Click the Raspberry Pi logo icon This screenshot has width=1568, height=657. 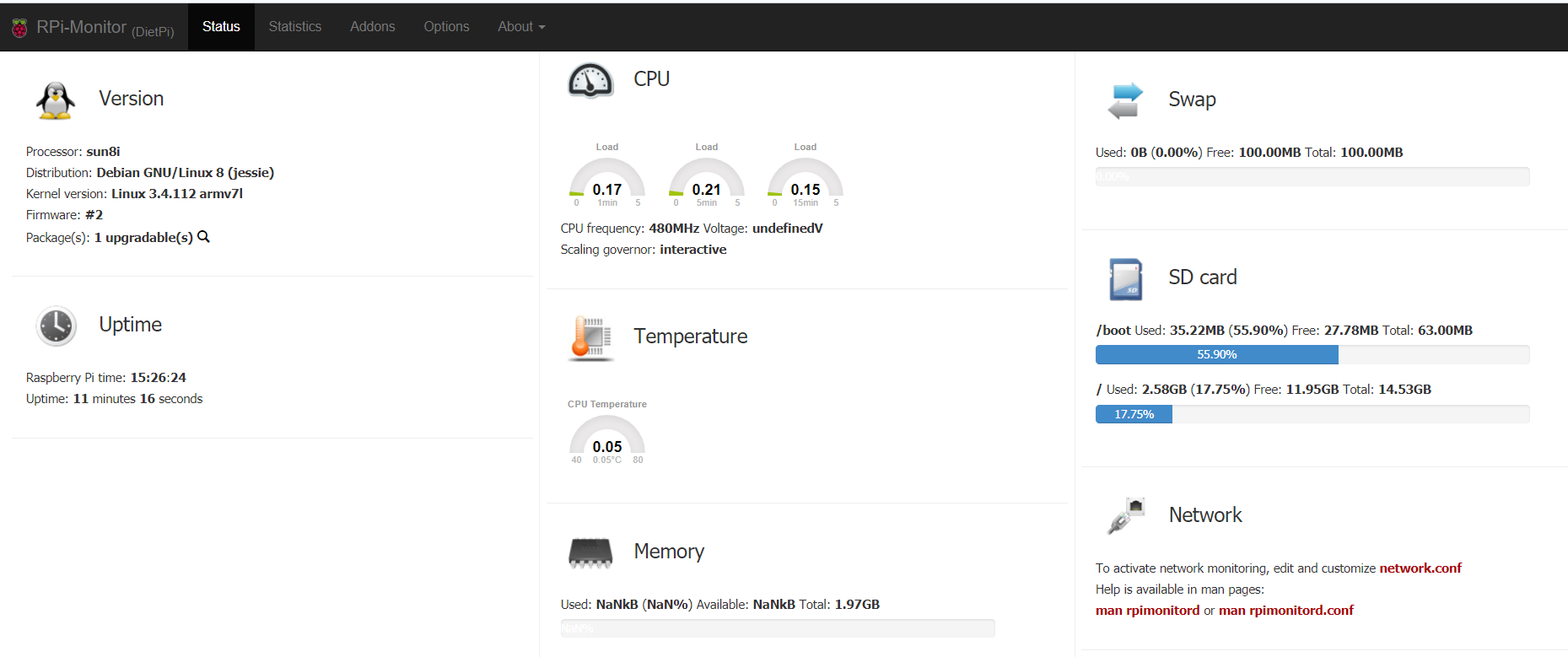click(19, 28)
